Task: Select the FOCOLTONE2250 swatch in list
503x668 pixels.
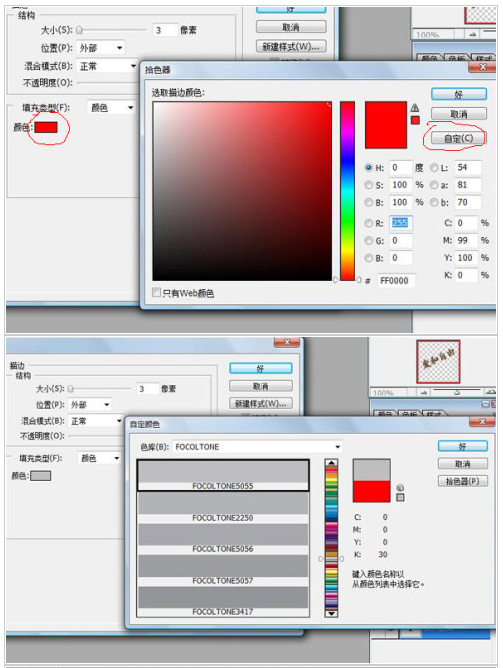Action: [223, 507]
